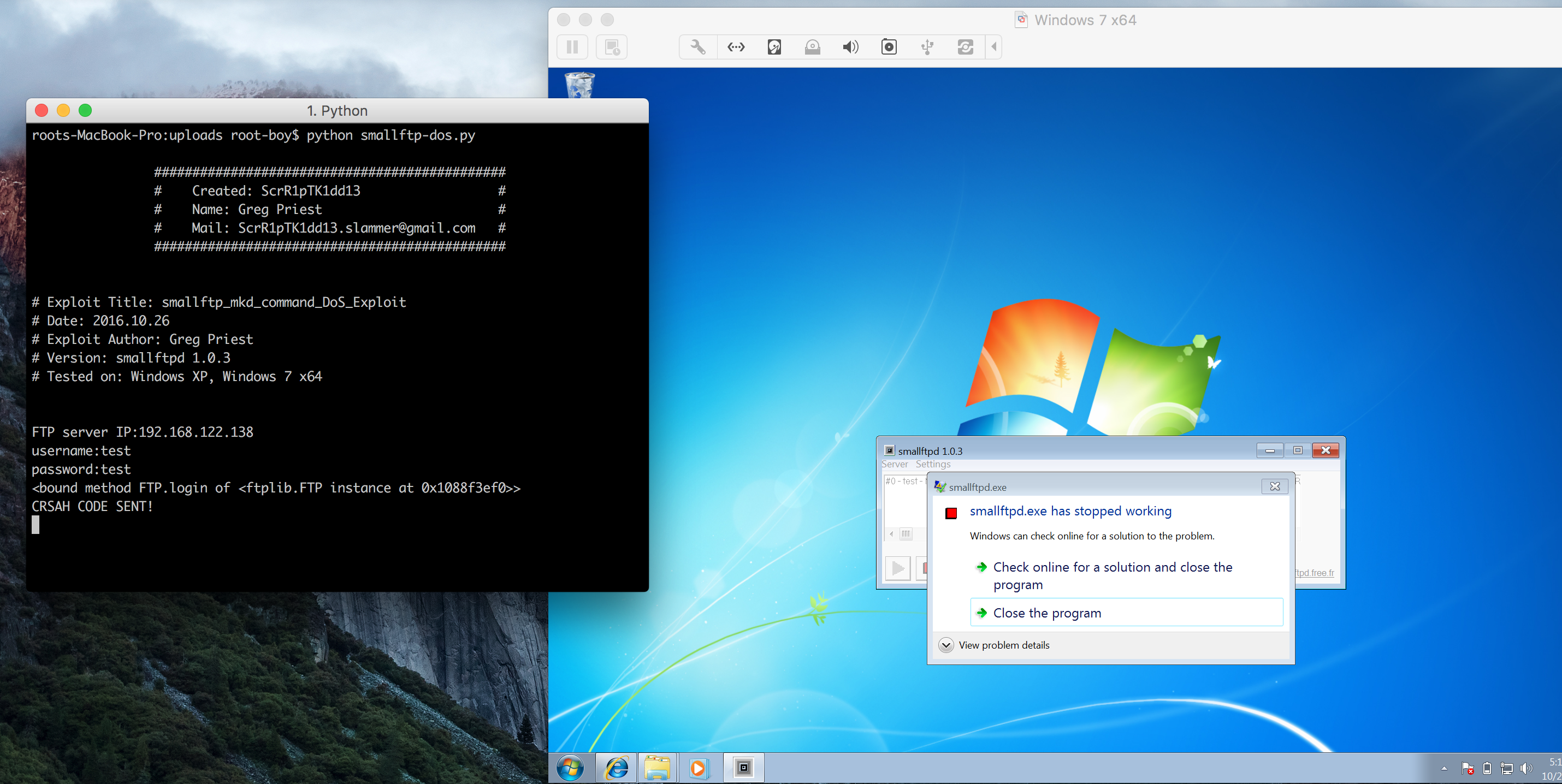Image resolution: width=1562 pixels, height=784 pixels.
Task: Click the 'username:test' terminal line
Action: 81,450
